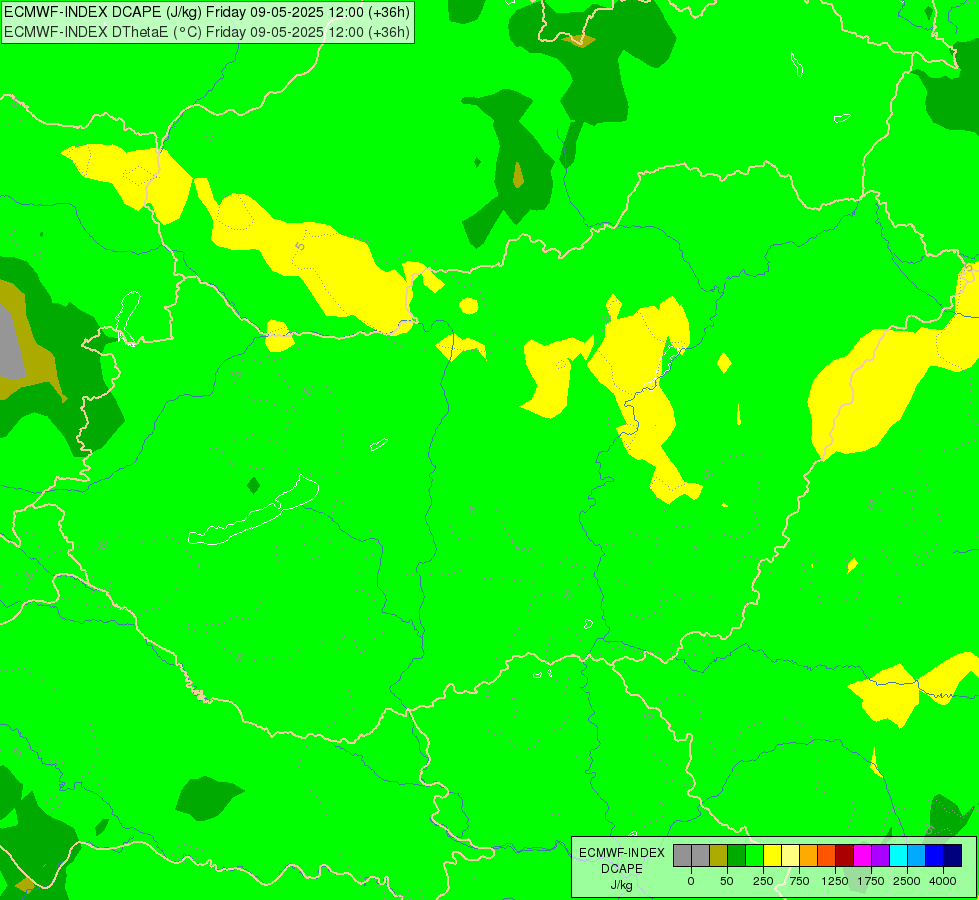Select the dark red legend swatch

click(845, 856)
